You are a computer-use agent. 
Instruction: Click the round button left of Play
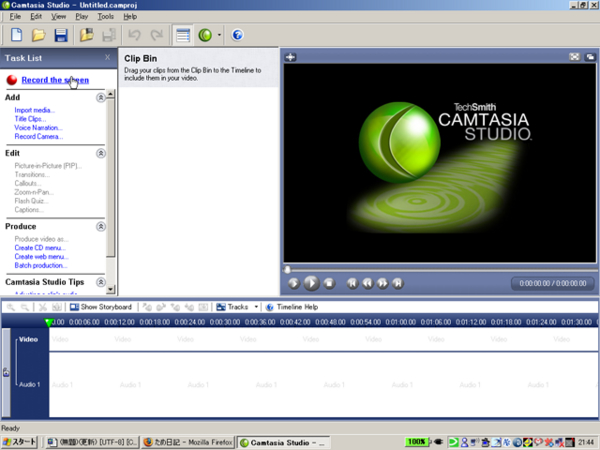(x=294, y=284)
